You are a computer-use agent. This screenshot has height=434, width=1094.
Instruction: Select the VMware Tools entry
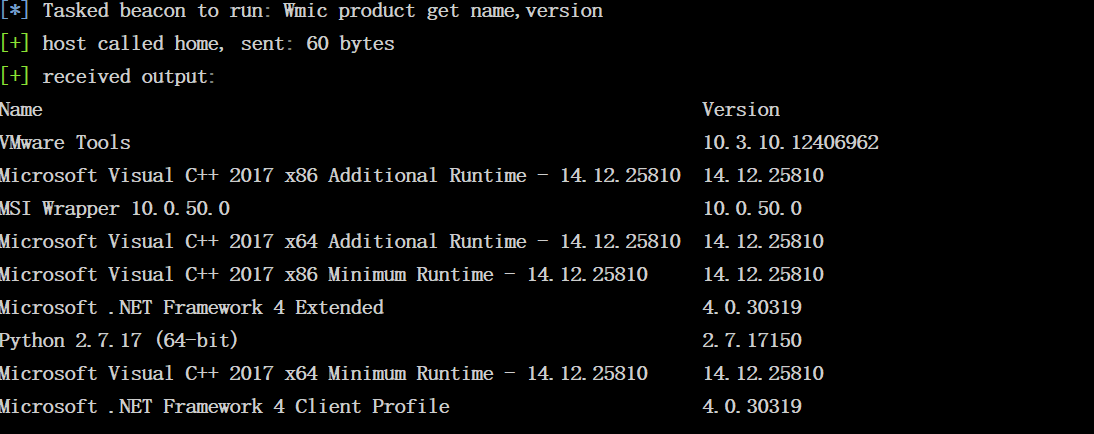tap(65, 143)
